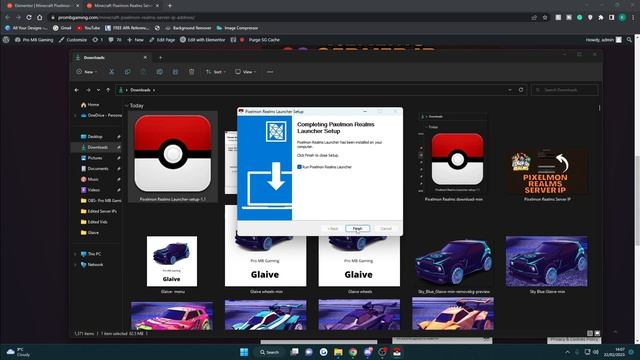This screenshot has width=640, height=360.
Task: Add a new Explorer tab
Action: tap(160, 58)
